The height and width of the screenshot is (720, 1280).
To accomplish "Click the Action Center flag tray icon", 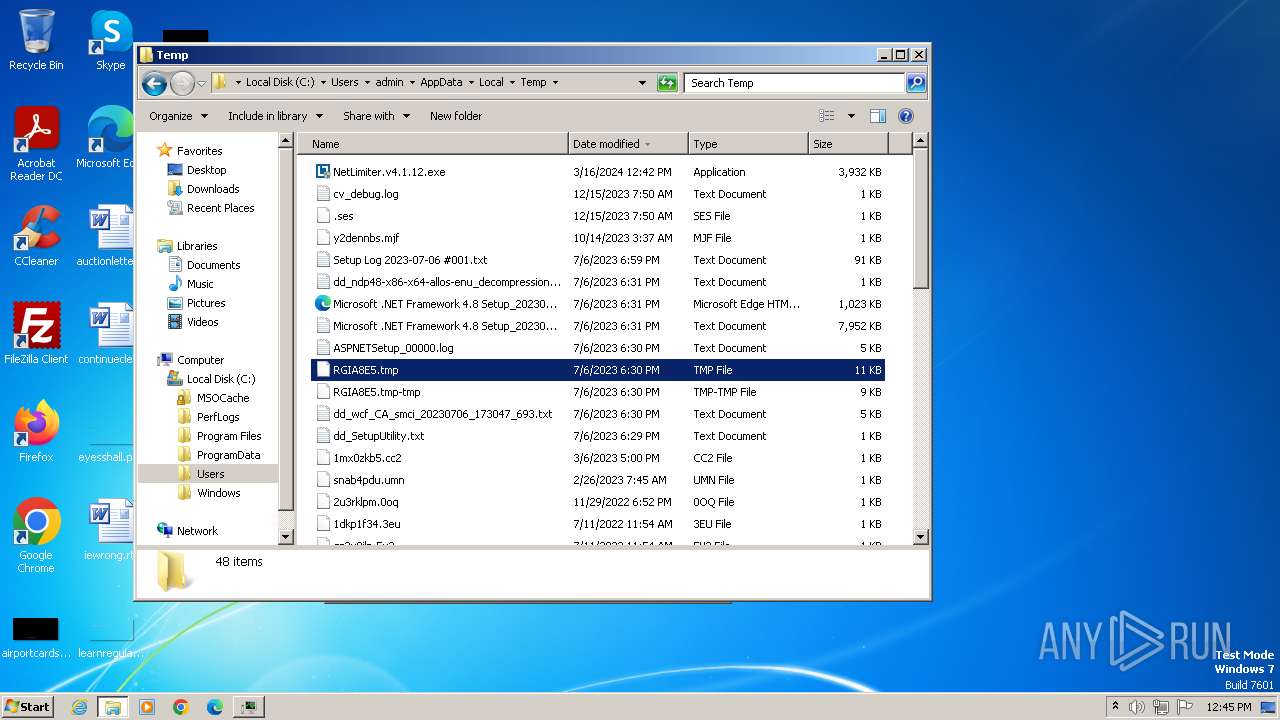I will (x=1185, y=707).
